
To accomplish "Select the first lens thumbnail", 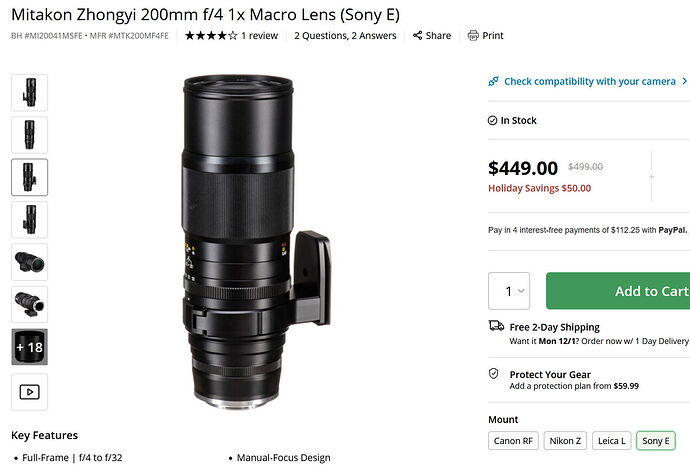I will 29,92.
